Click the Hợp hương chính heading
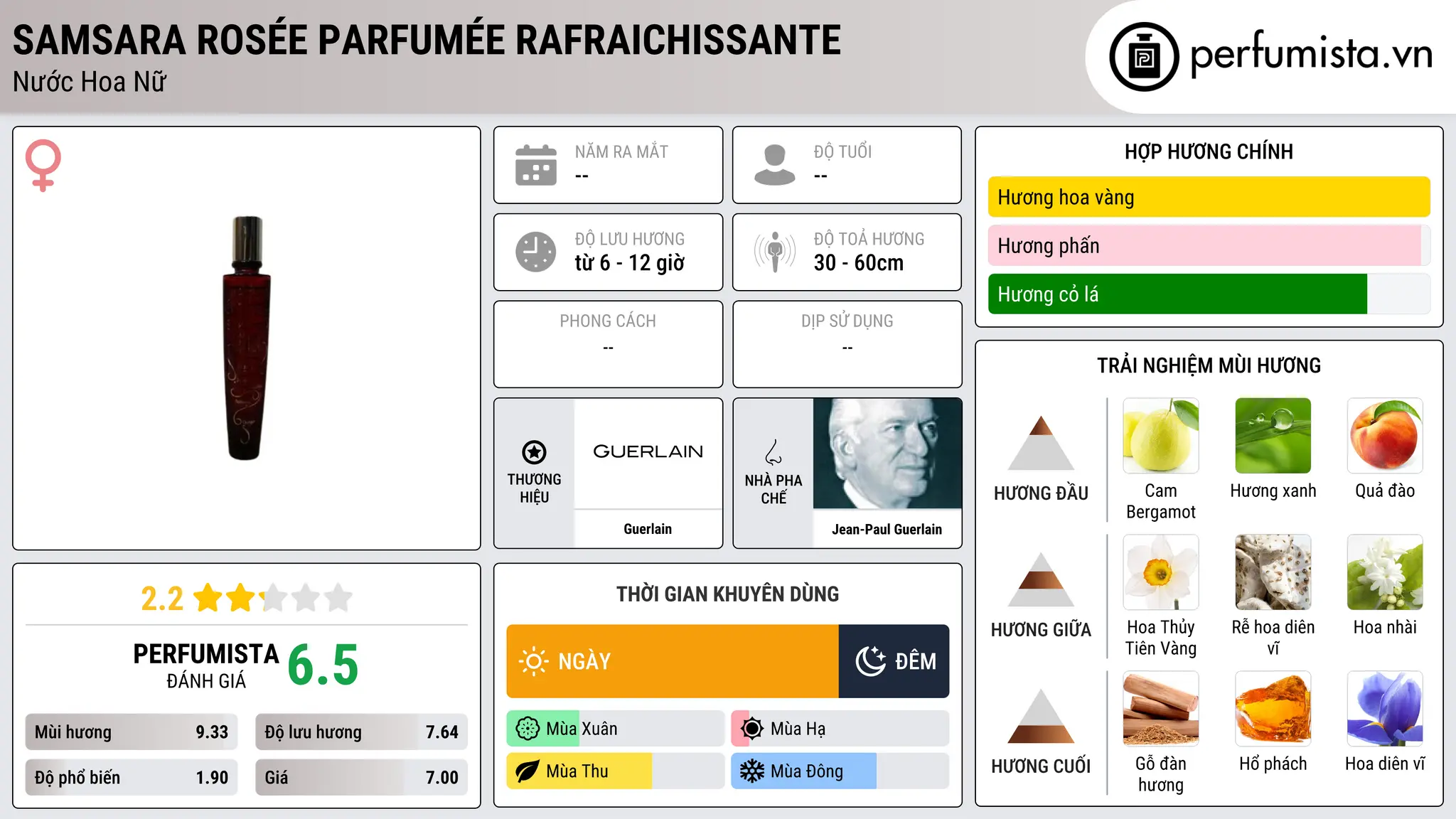 pyautogui.click(x=1209, y=151)
